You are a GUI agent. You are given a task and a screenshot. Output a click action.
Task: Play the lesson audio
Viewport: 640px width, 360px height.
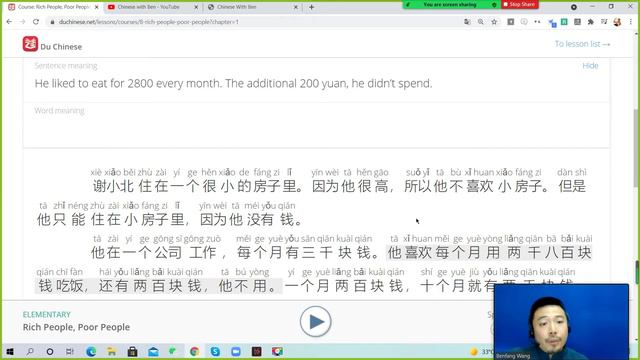(x=315, y=322)
